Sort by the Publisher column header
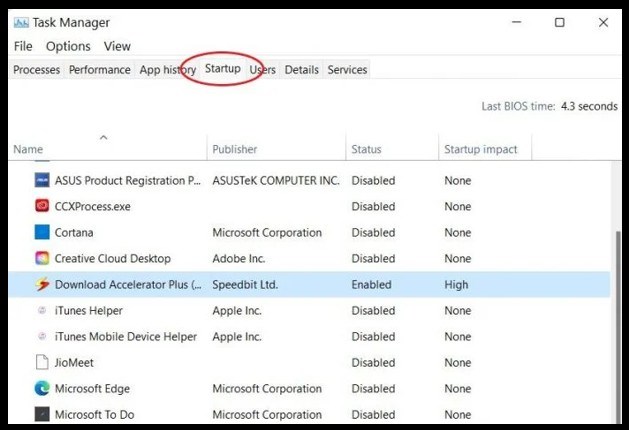This screenshot has width=629, height=430. pyautogui.click(x=276, y=149)
